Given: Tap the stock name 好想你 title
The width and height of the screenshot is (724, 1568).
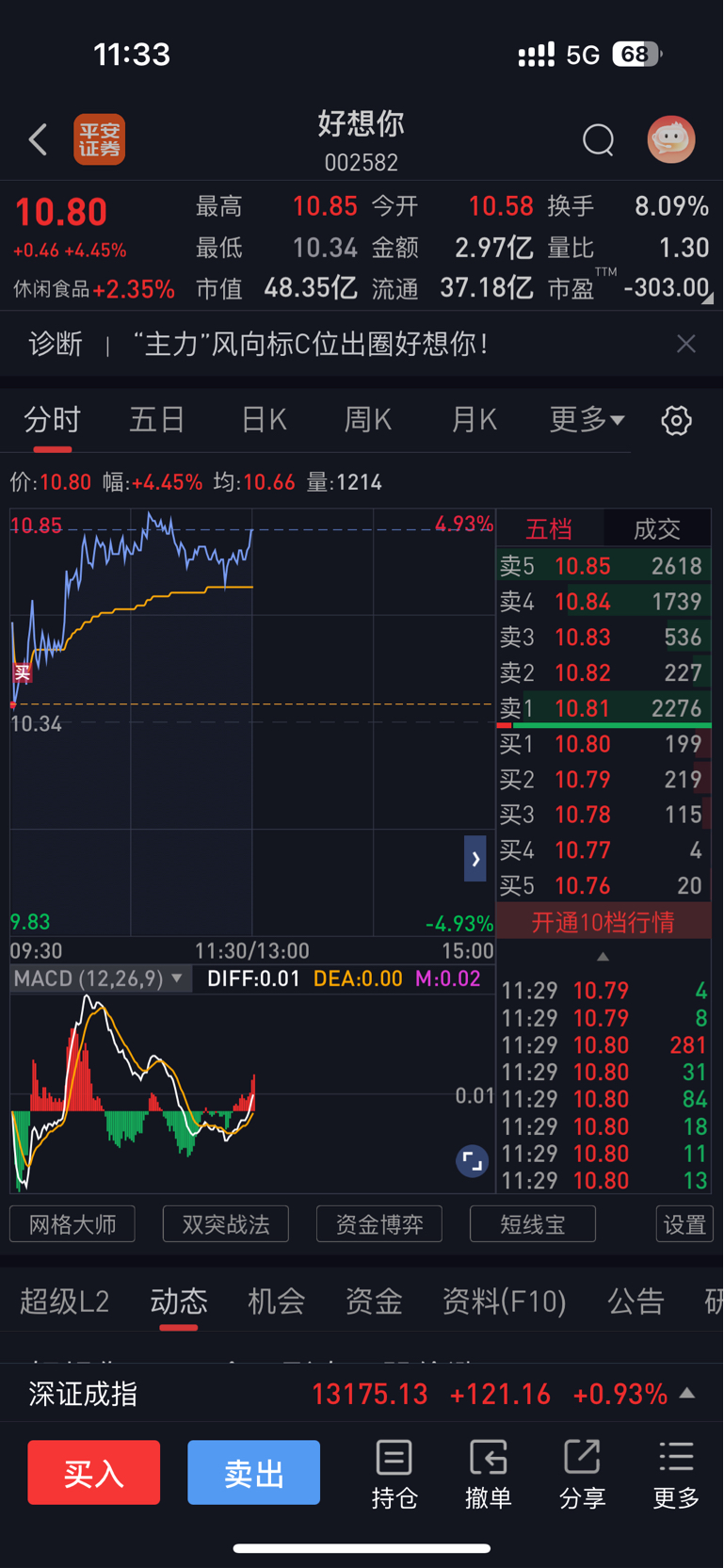Looking at the screenshot, I should [x=362, y=123].
